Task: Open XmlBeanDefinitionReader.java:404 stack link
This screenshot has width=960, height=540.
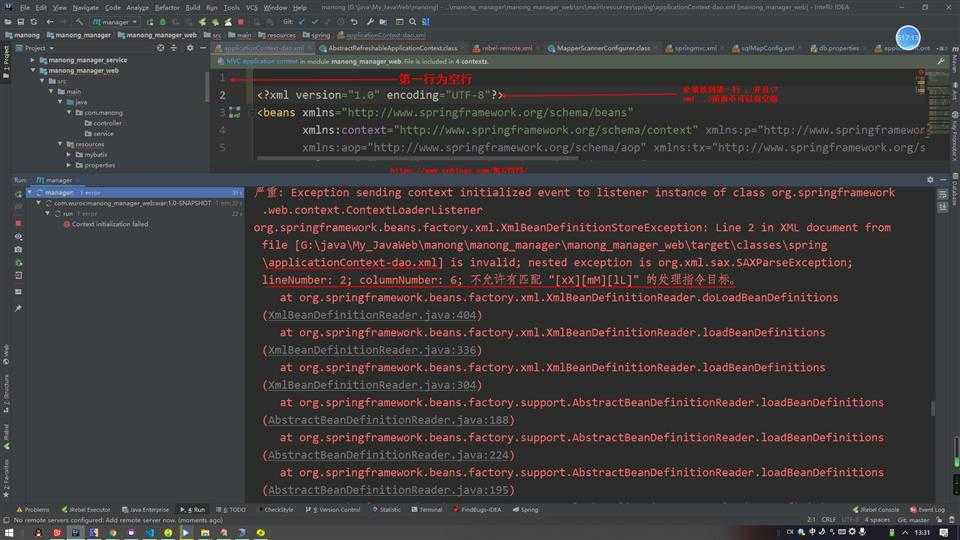Action: pos(372,315)
